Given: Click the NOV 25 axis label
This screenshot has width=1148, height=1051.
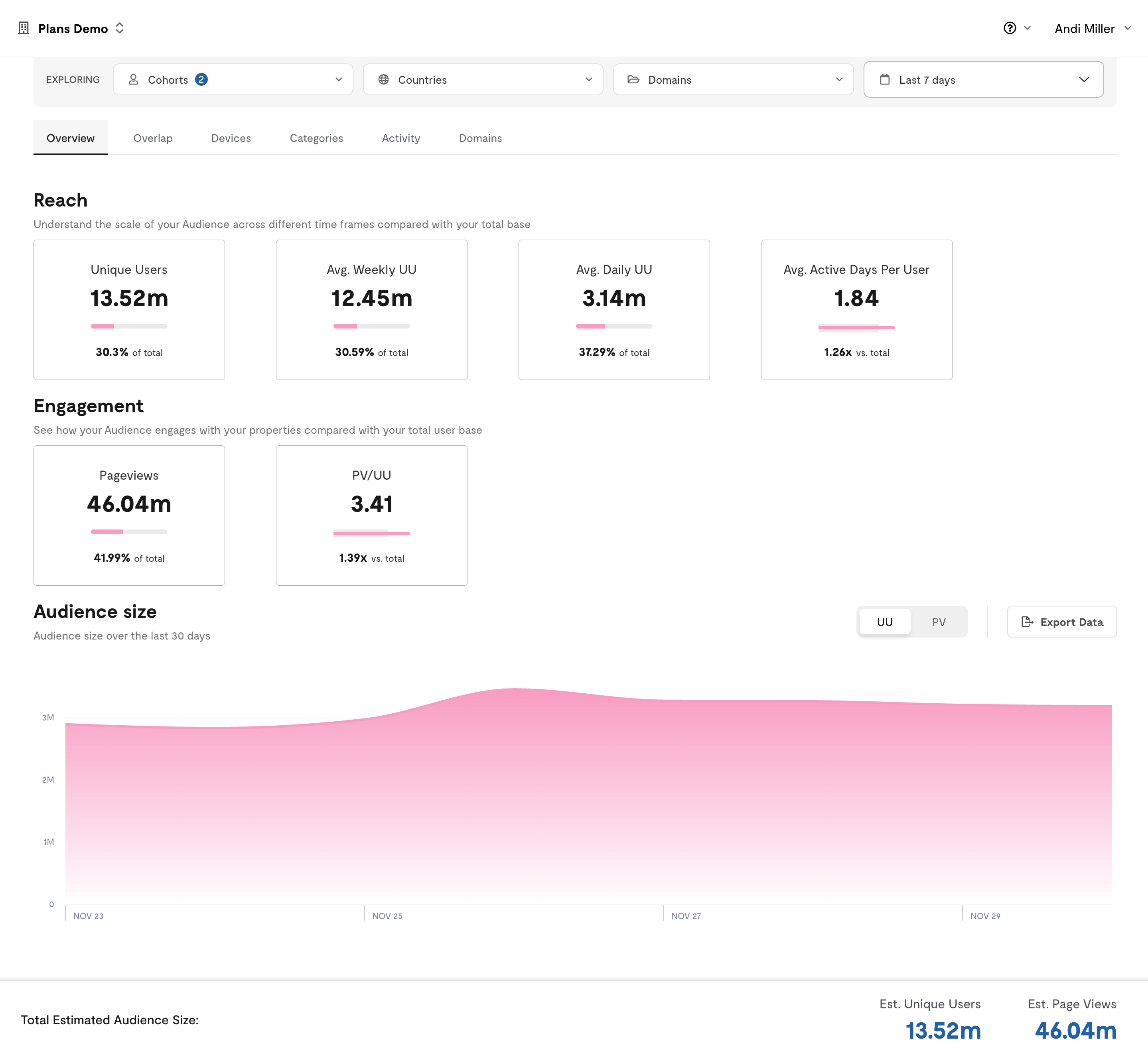Looking at the screenshot, I should pyautogui.click(x=387, y=916).
